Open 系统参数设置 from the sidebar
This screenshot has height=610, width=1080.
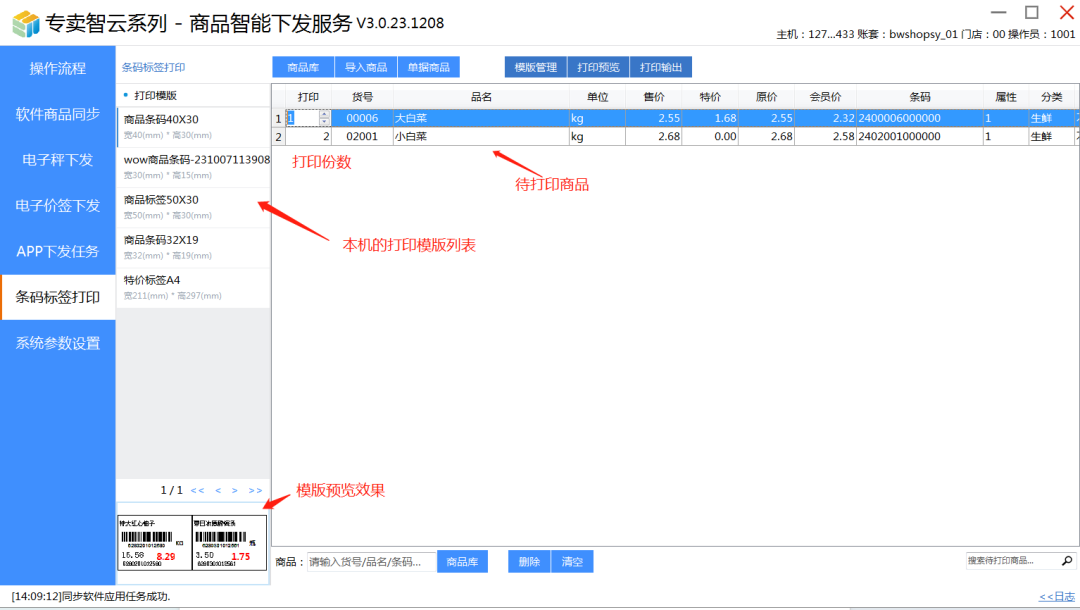tap(58, 343)
